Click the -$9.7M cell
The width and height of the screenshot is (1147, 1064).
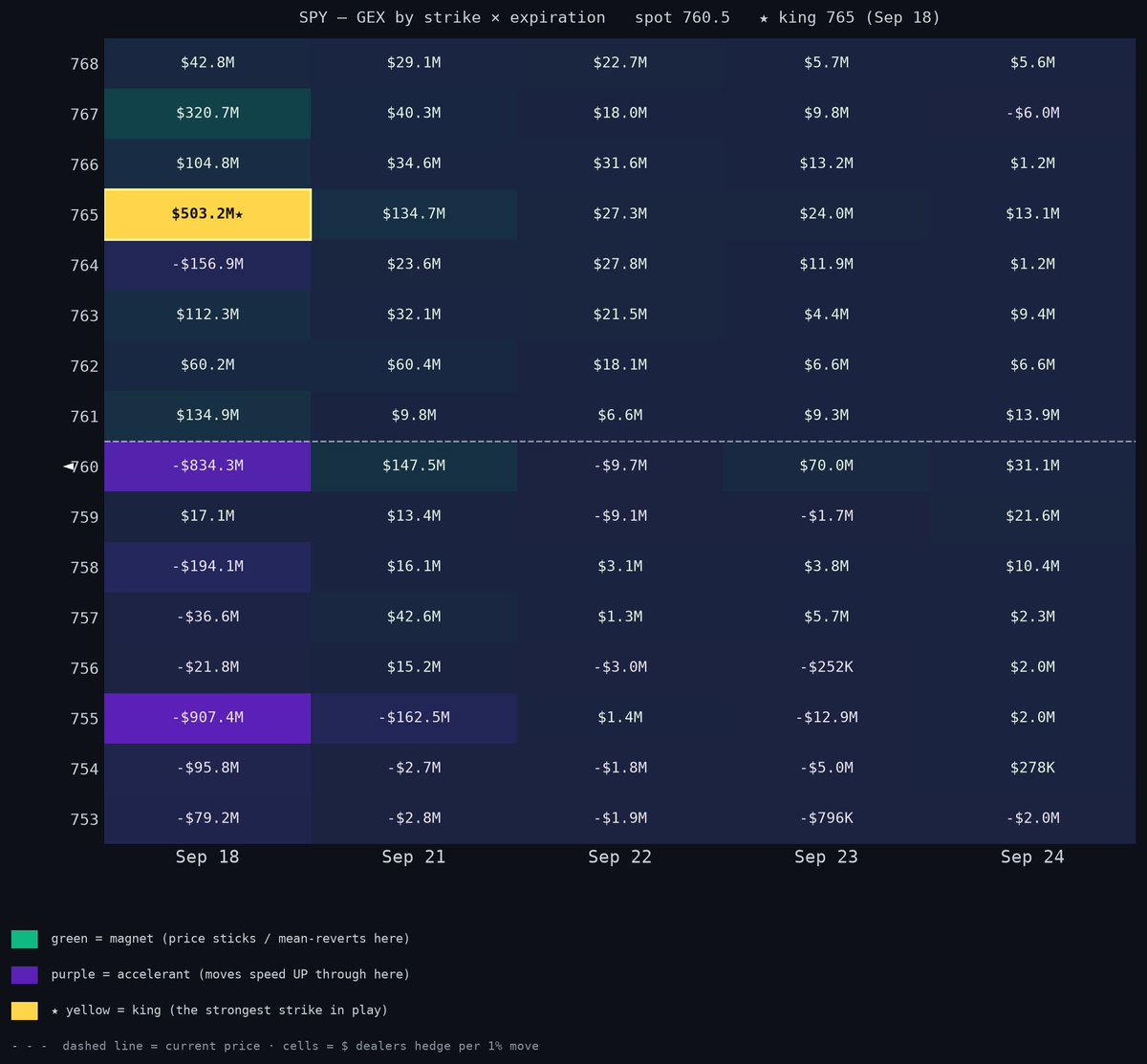click(x=619, y=467)
